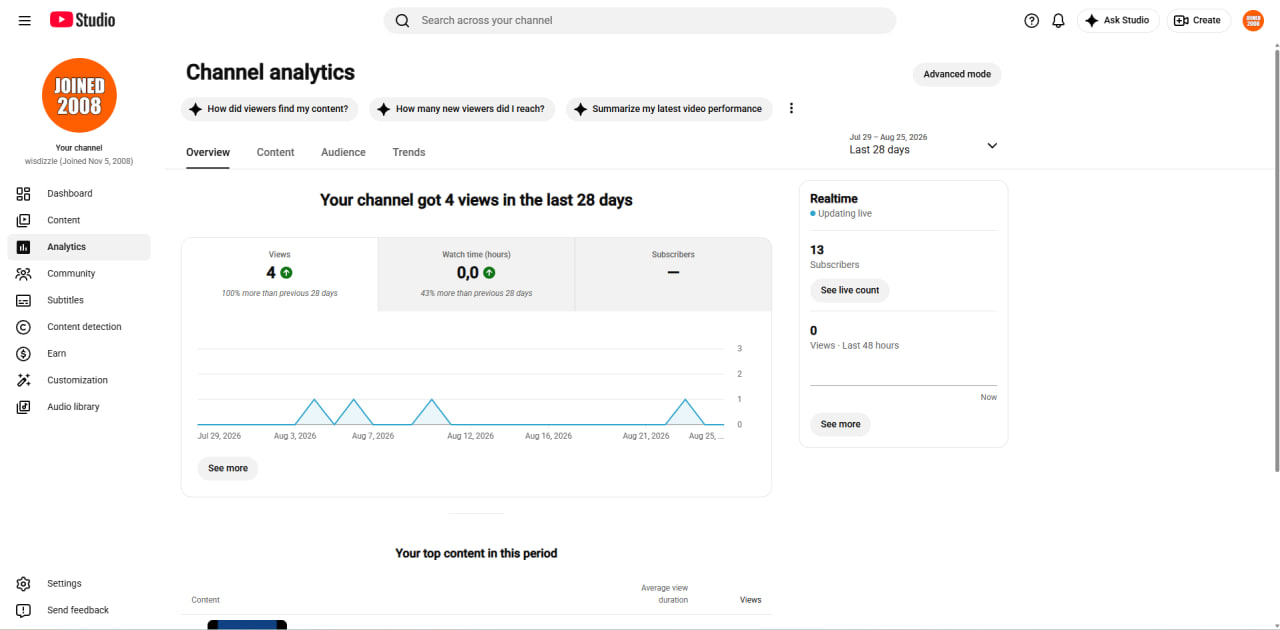
Task: Switch to the Audience tab
Action: pos(343,152)
